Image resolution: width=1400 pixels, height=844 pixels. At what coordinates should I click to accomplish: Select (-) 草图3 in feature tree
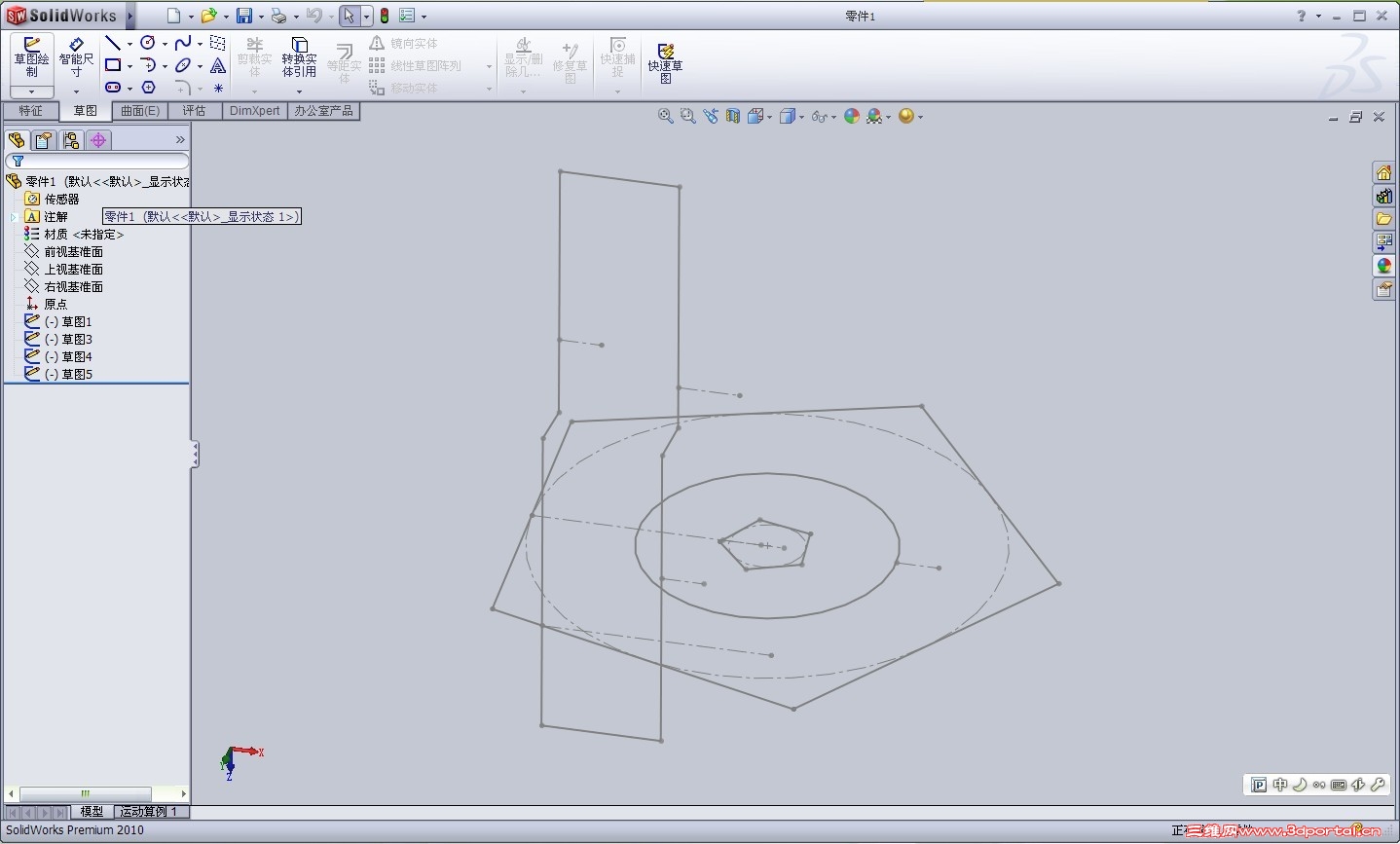58,340
